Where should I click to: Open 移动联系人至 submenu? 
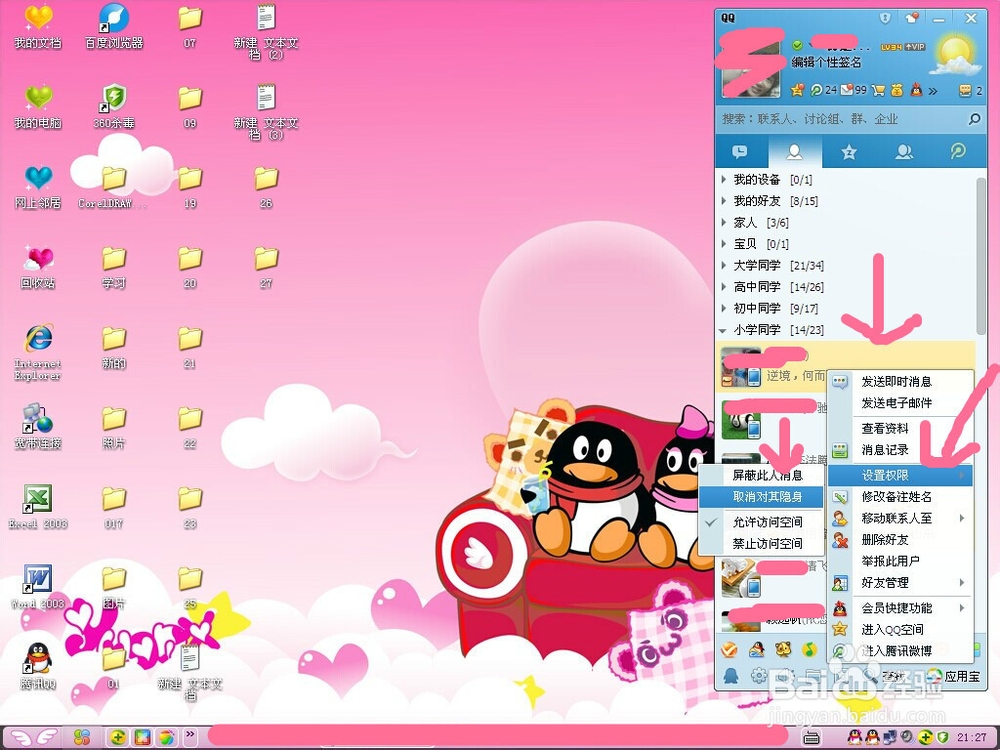[901, 518]
